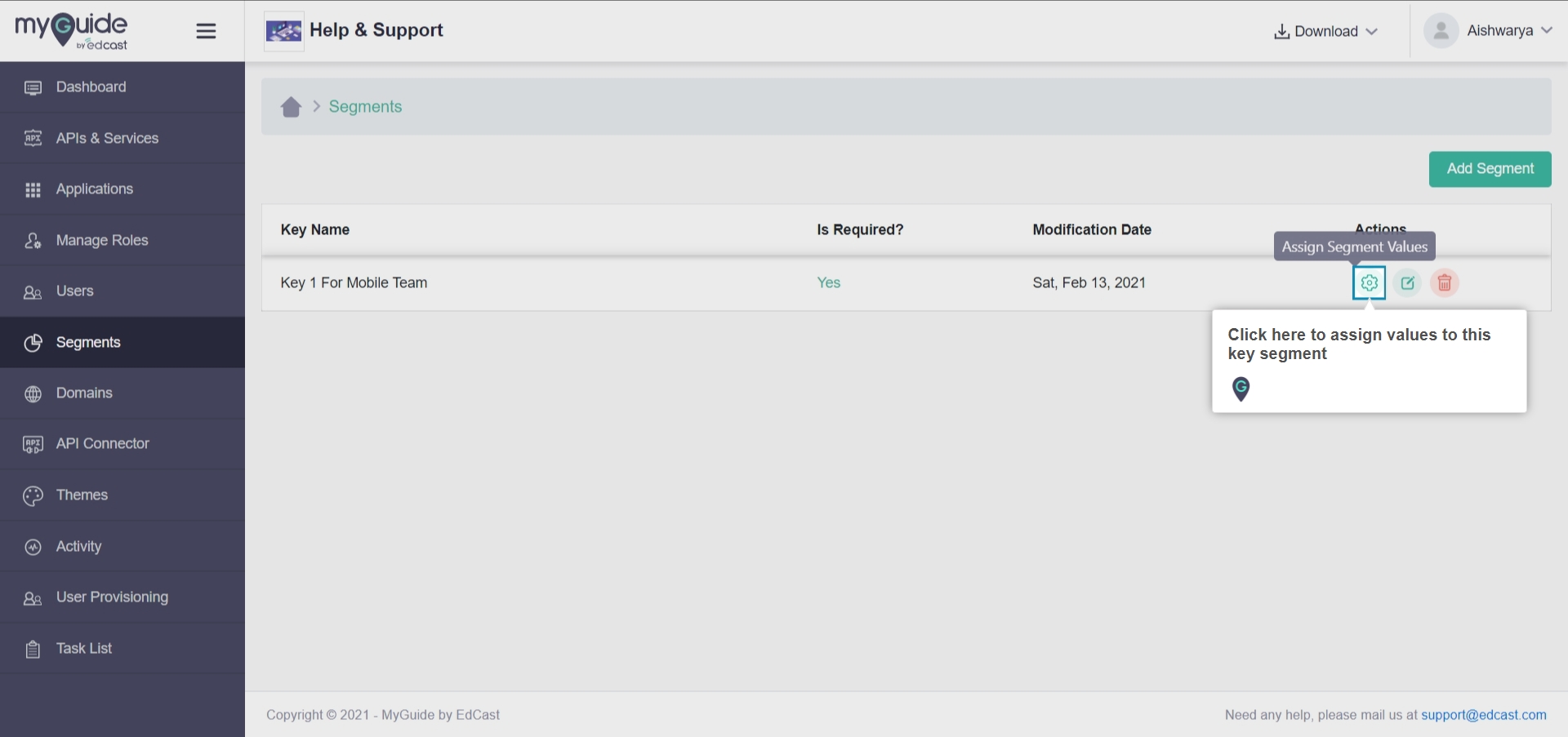1568x737 pixels.
Task: Click the MyGuide pin icon in tooltip
Action: coord(1241,389)
